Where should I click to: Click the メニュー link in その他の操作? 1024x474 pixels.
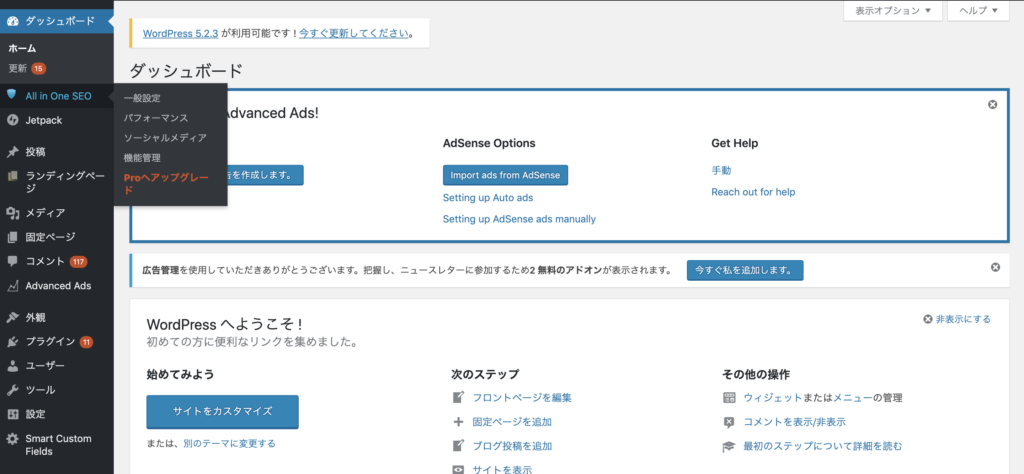[851, 398]
